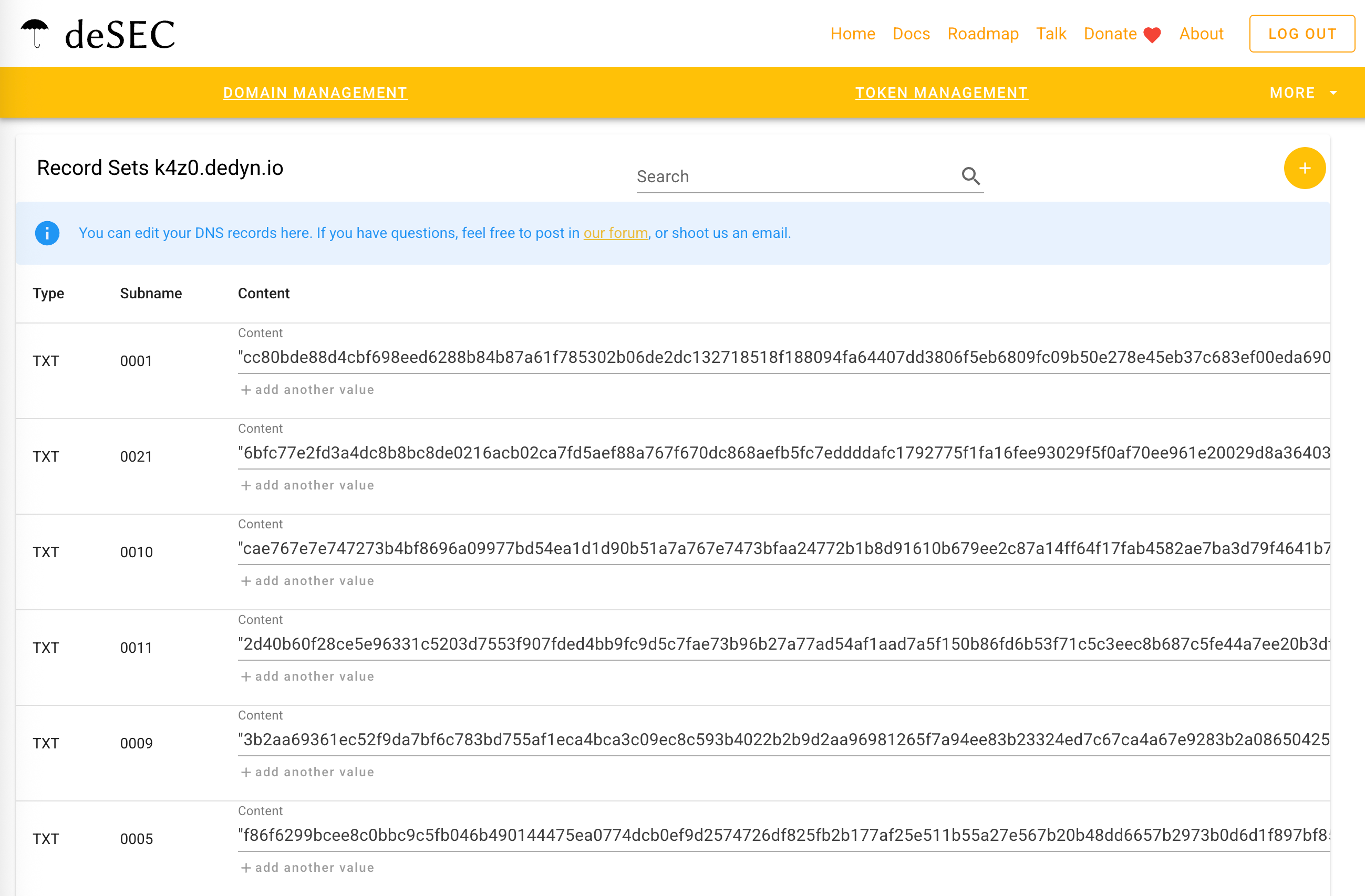Edit the content field of record 0010
1365x896 pixels.
coord(784,549)
